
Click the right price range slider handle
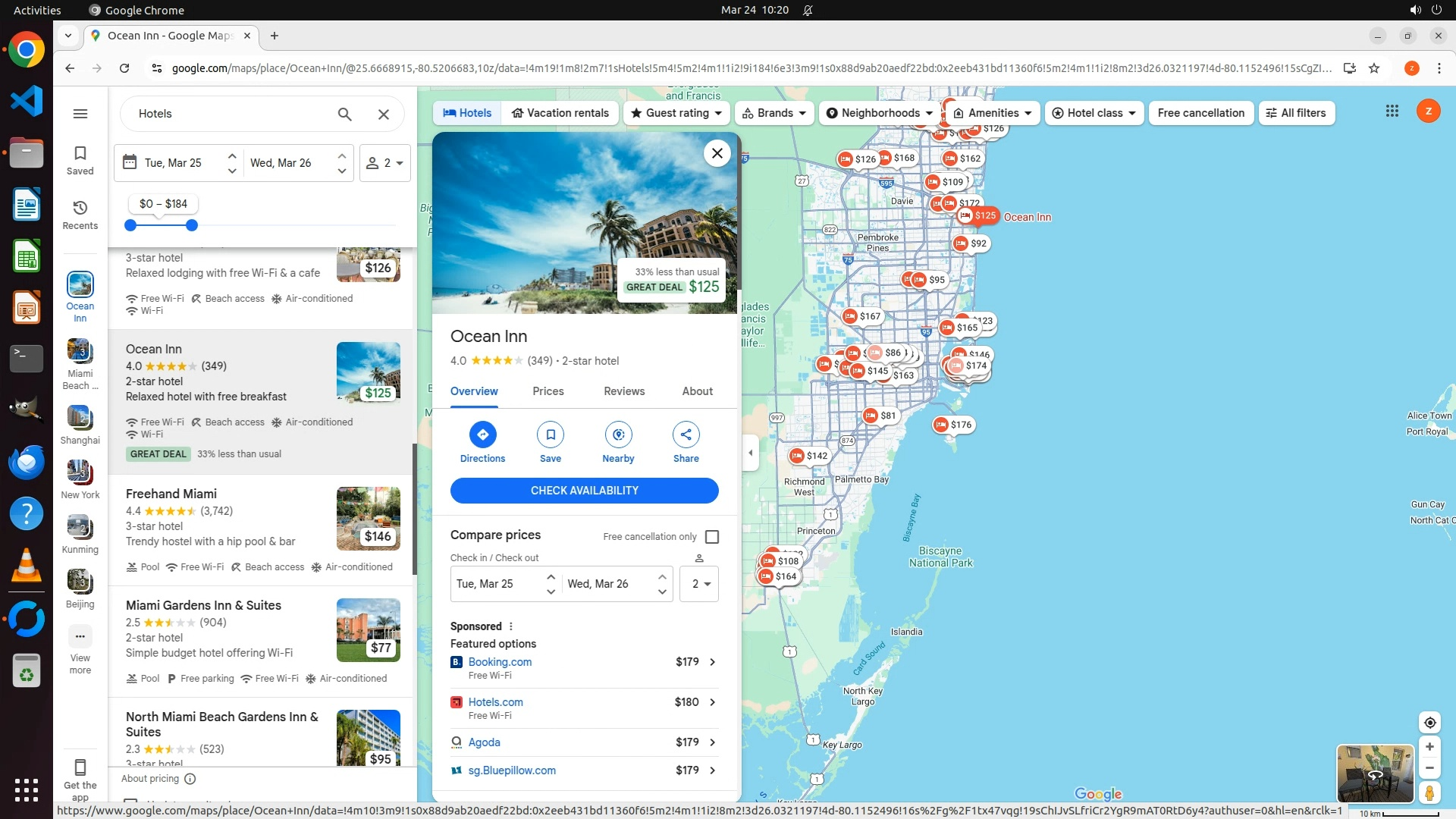192,225
